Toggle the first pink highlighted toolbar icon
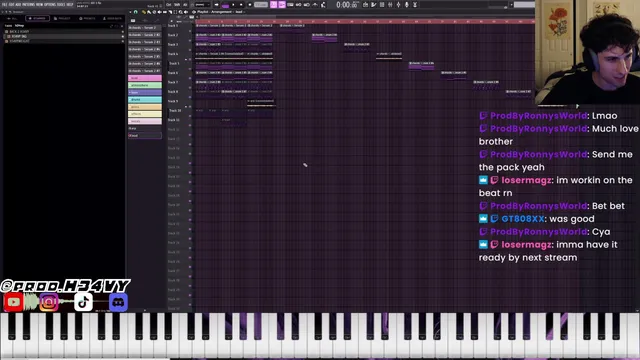This screenshot has height=360, width=640. (x=273, y=4)
